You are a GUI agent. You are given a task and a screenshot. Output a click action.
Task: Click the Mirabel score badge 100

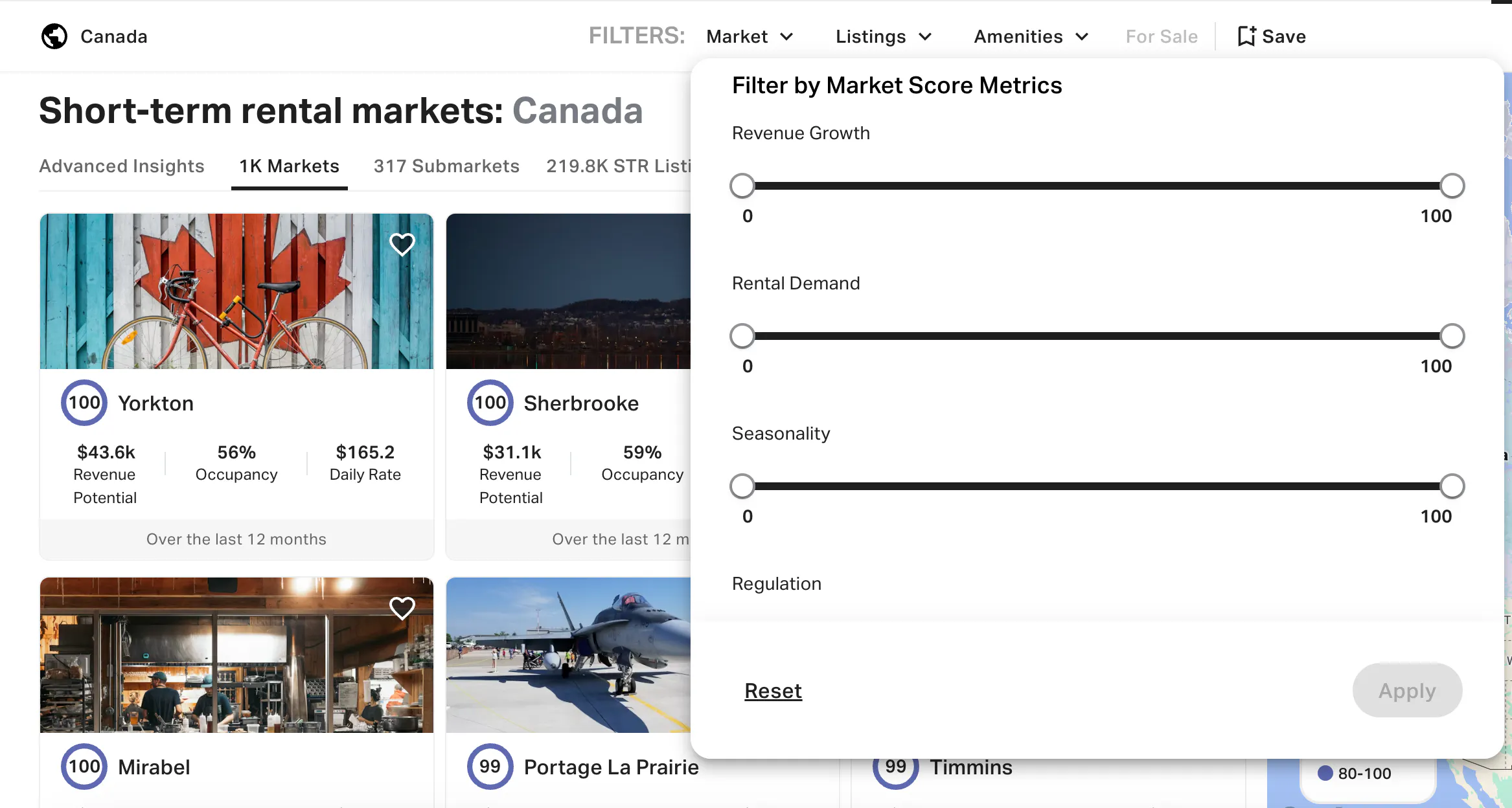(84, 767)
